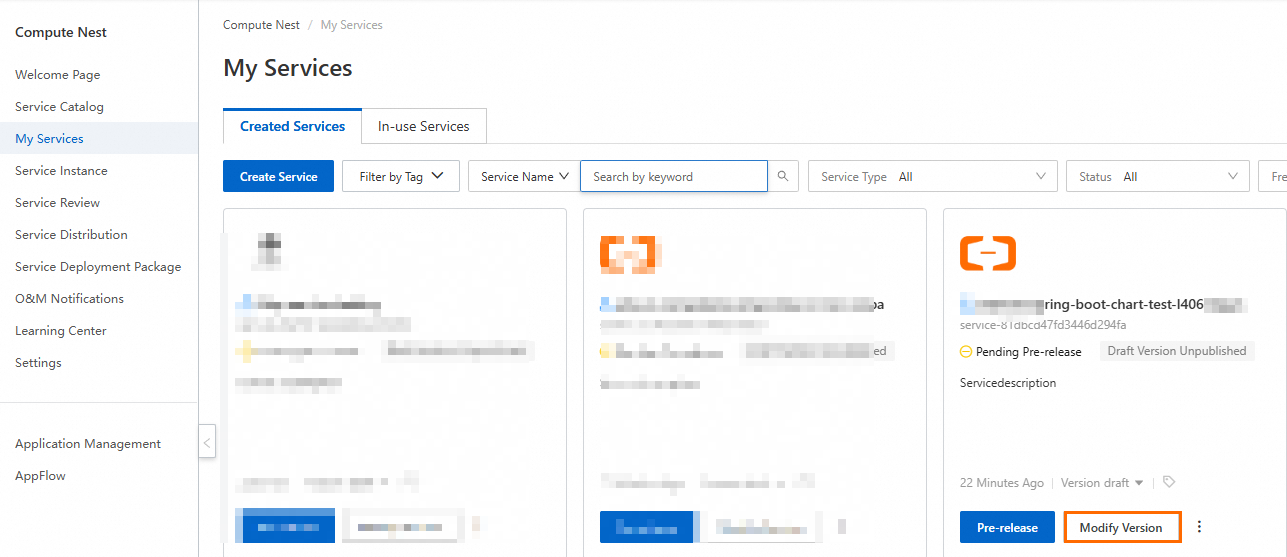Click the Compute Nest breadcrumb link

261,25
